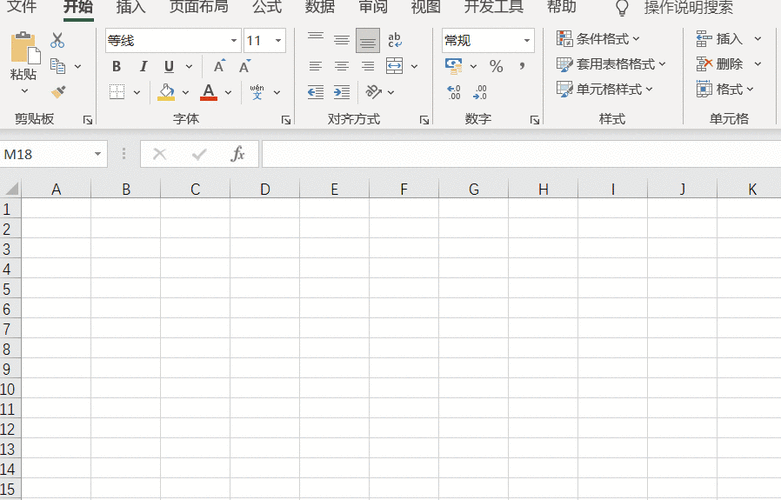Click the wén phonetic guide icon
The image size is (781, 500).
tap(257, 92)
